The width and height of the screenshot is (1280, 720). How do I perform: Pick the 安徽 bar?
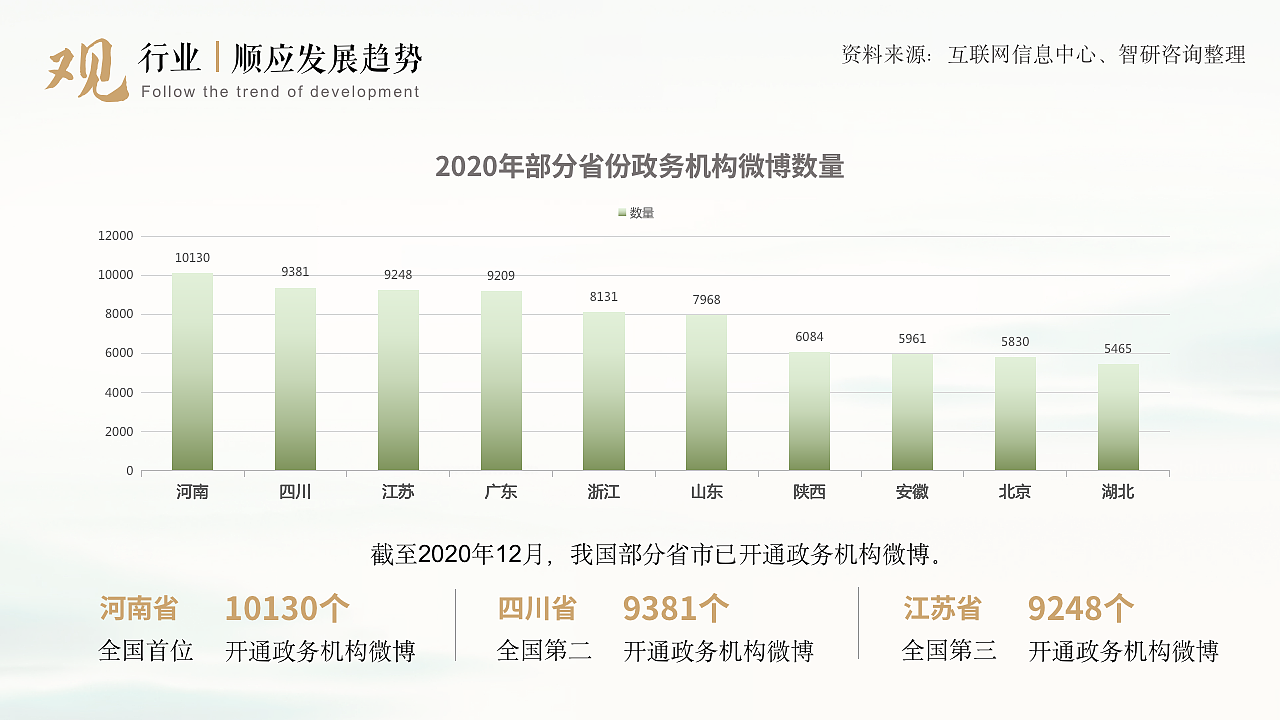click(x=912, y=412)
